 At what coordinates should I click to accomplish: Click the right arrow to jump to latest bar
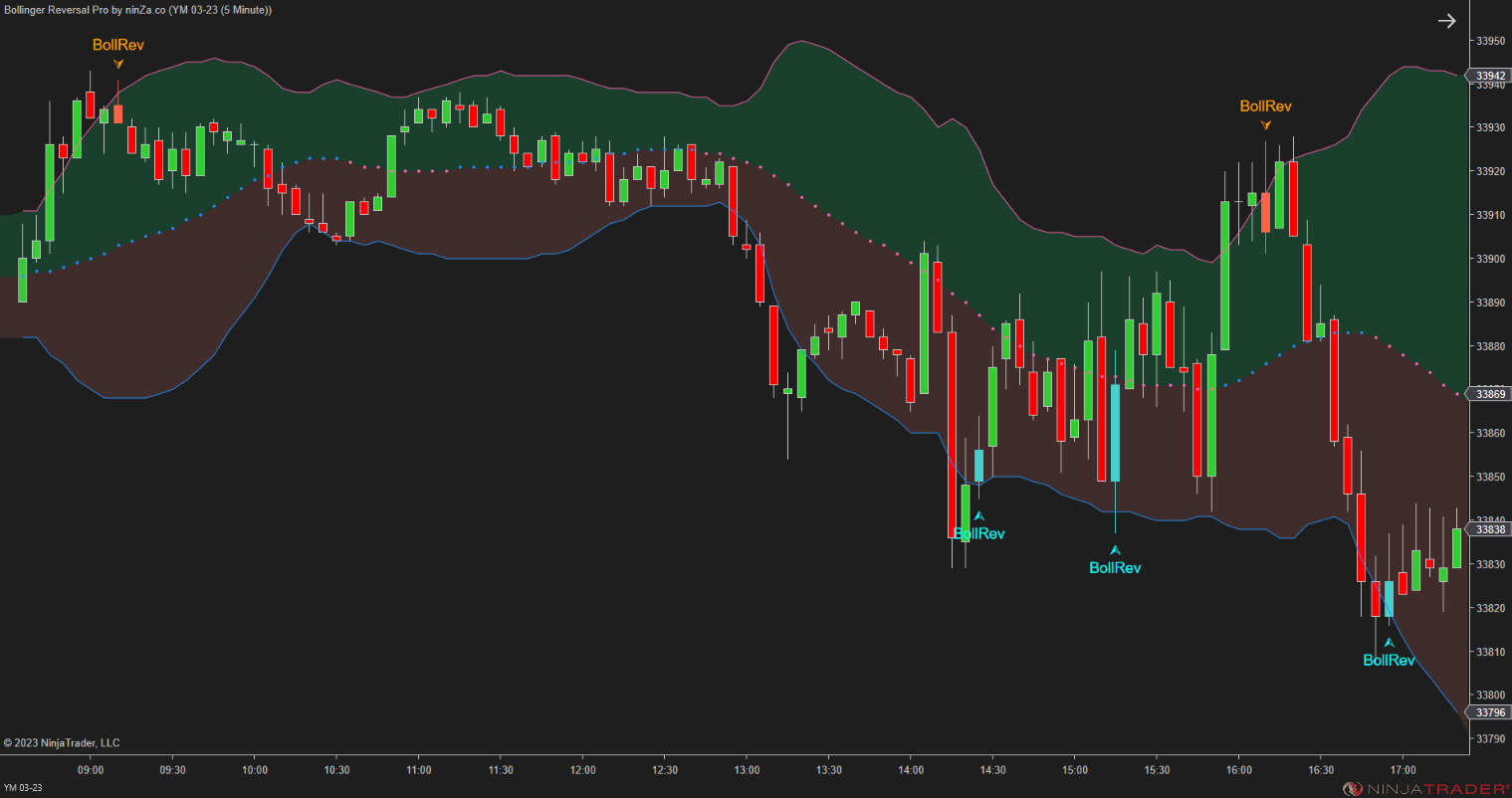tap(1446, 20)
